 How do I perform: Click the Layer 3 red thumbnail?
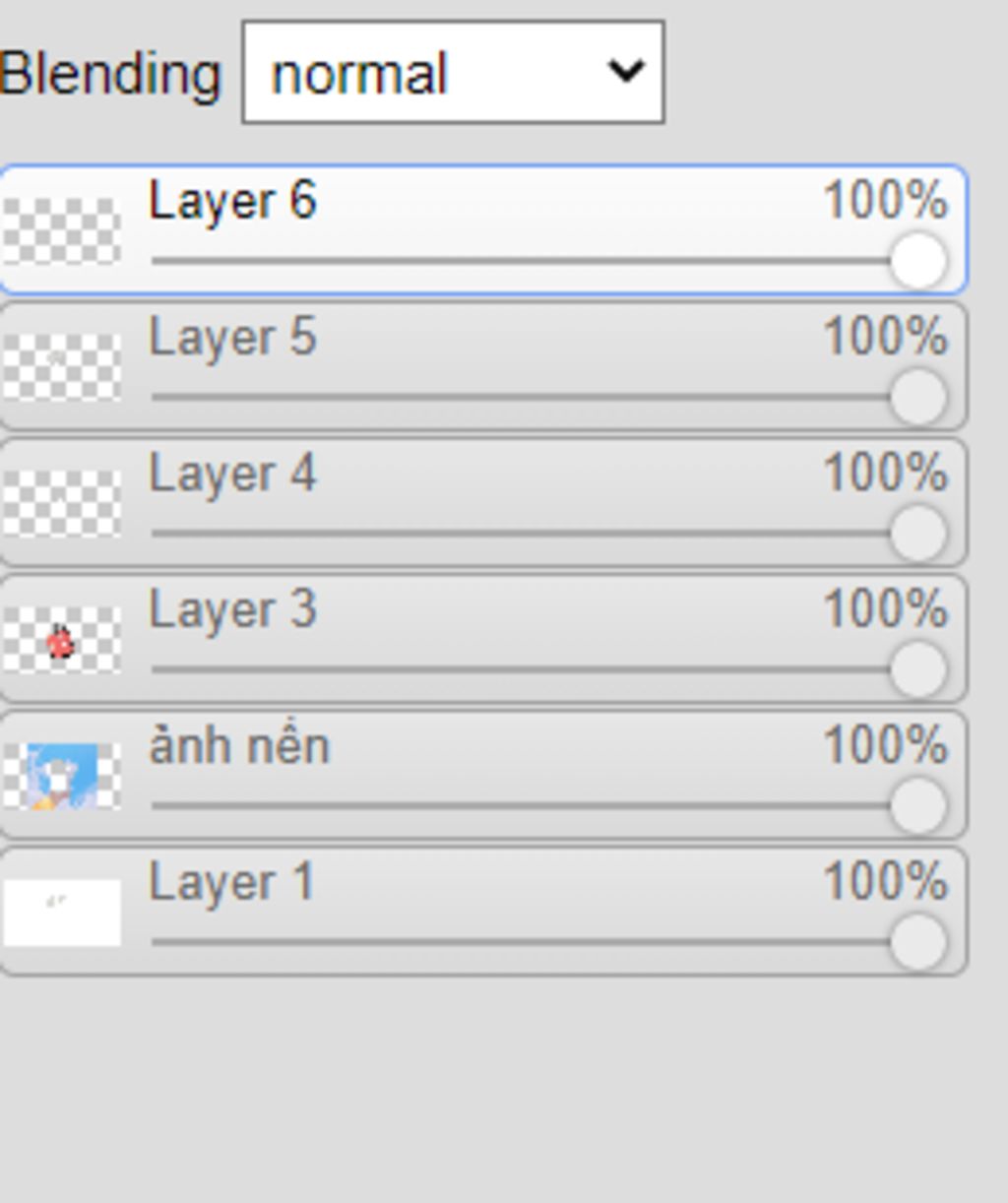point(62,640)
